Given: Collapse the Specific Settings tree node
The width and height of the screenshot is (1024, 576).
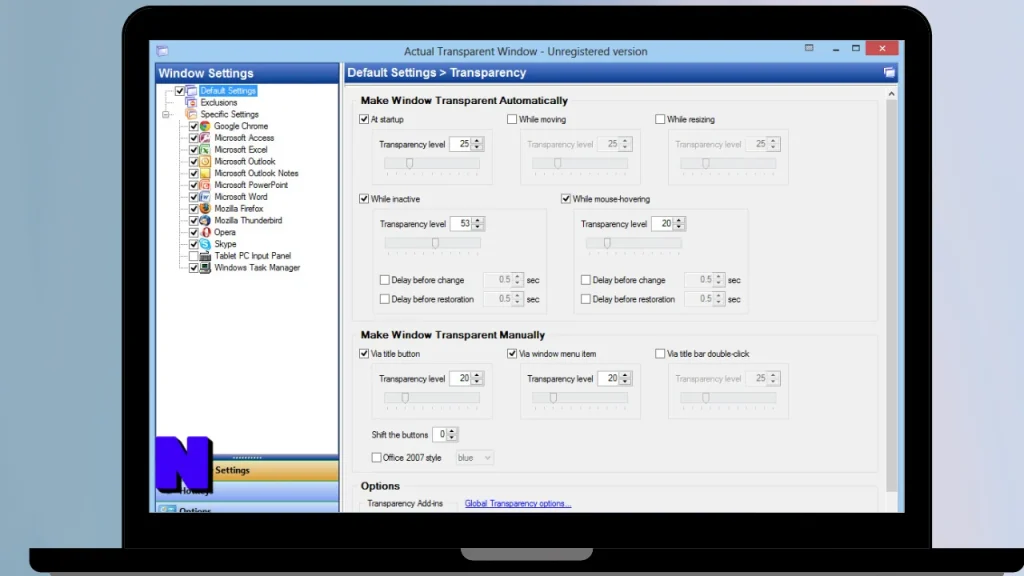Looking at the screenshot, I should point(166,114).
